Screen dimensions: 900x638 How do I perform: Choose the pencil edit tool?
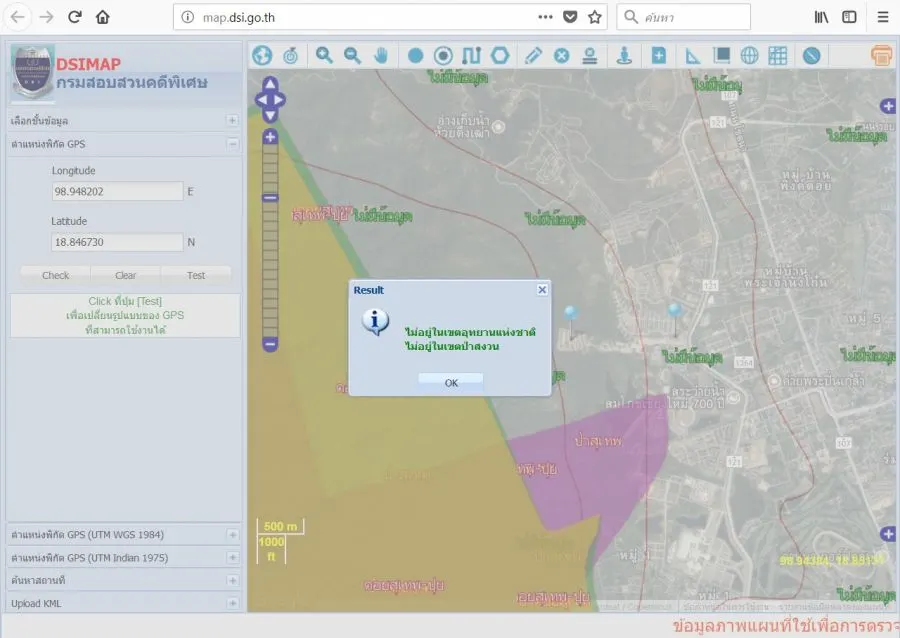pyautogui.click(x=533, y=55)
